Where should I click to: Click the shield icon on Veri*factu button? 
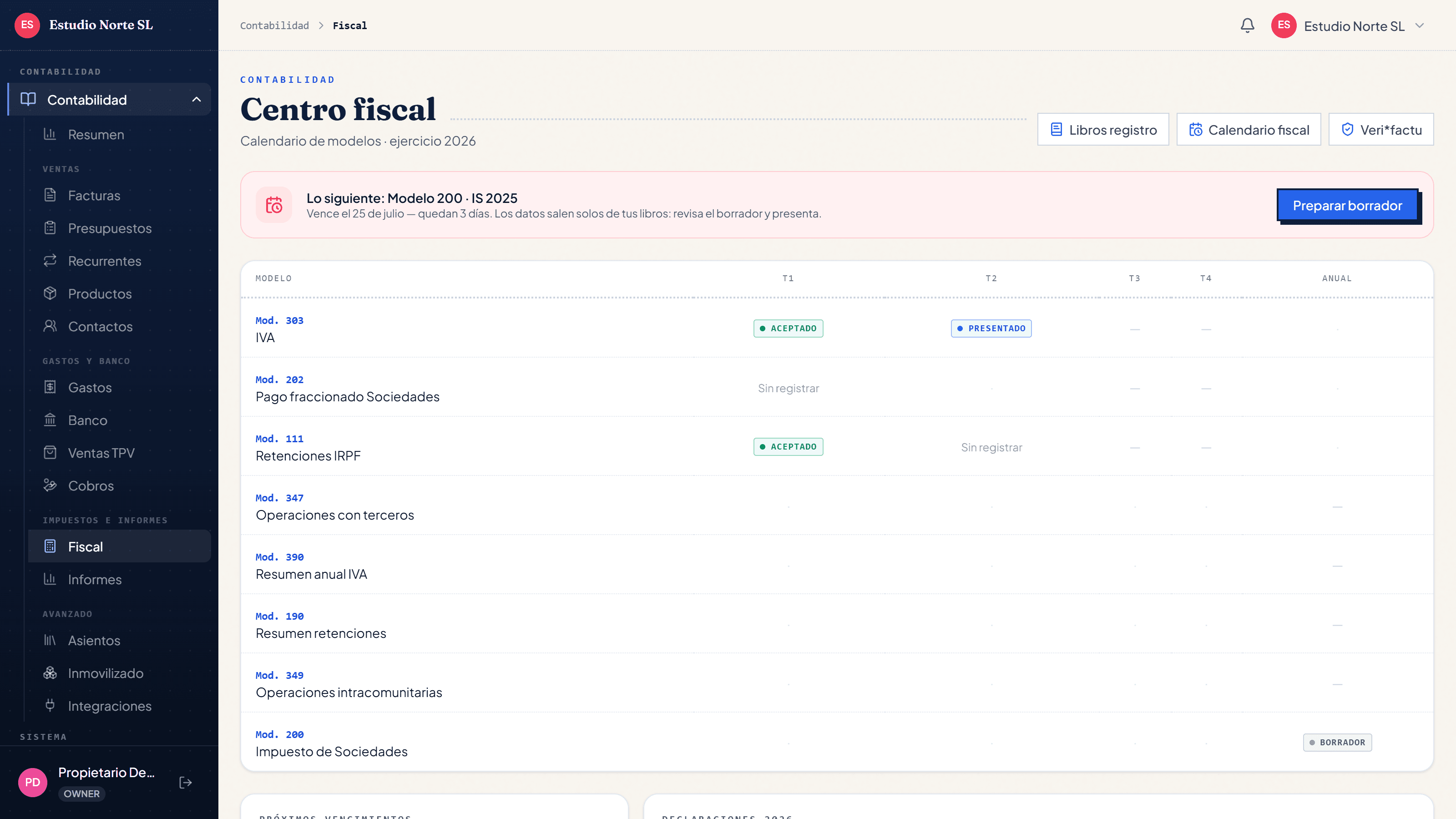1347,130
